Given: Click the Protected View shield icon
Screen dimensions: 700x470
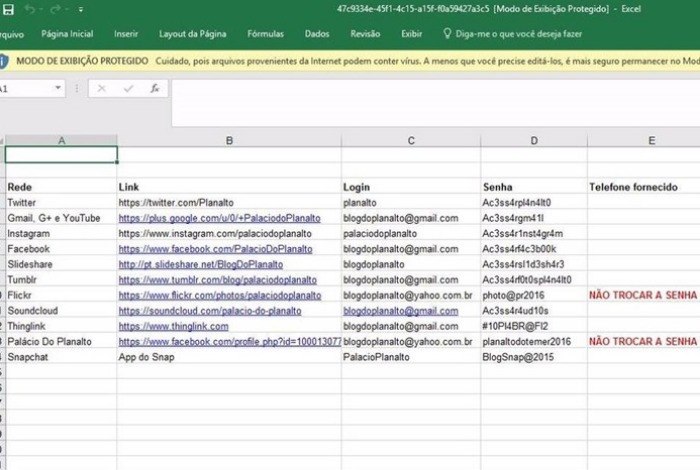Looking at the screenshot, I should click(5, 60).
